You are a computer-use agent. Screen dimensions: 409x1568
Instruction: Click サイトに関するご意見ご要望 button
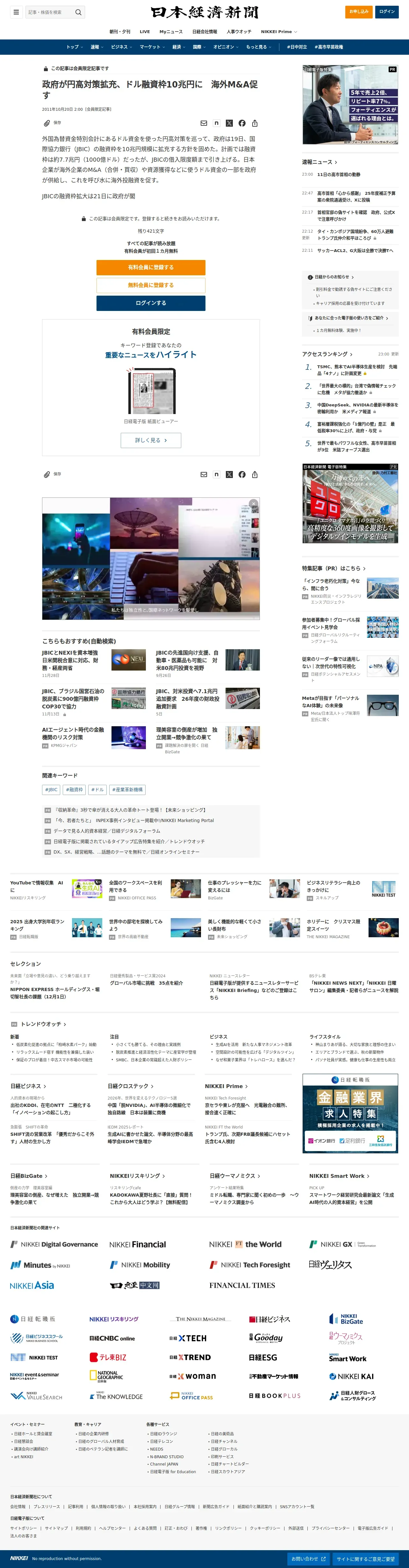click(366, 1558)
